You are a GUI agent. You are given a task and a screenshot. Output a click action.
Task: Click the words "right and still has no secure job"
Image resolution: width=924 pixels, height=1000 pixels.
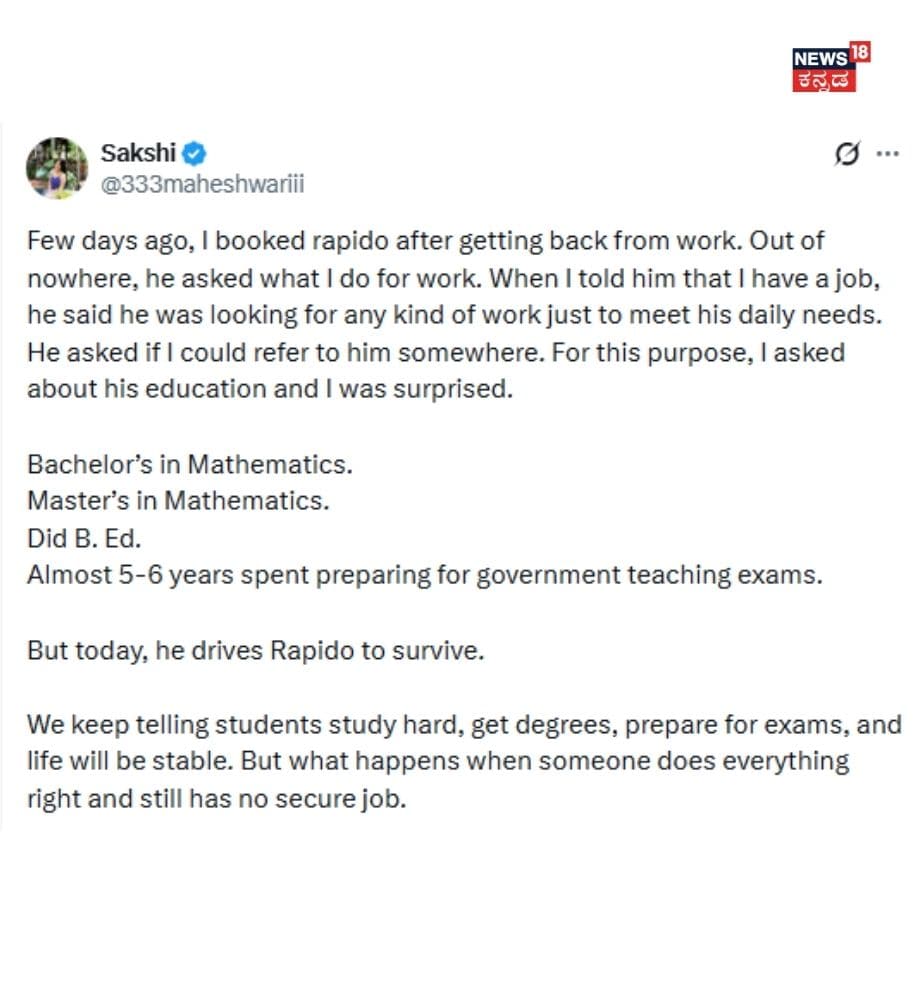217,800
